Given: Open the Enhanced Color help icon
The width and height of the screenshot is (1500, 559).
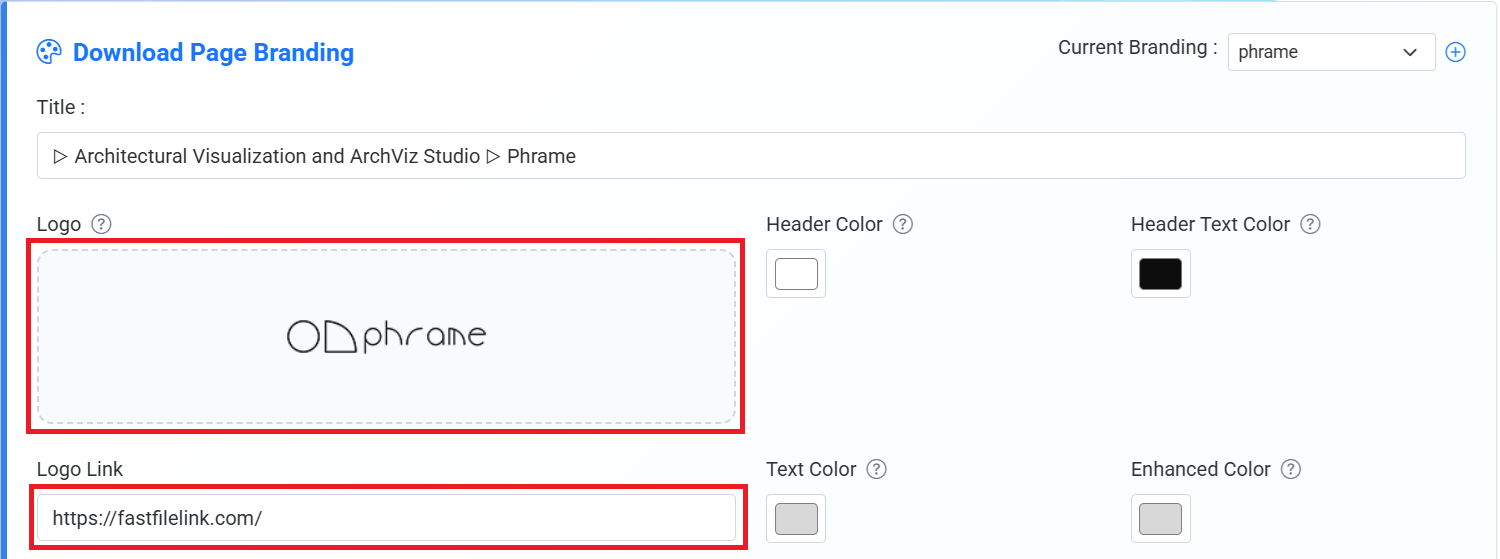Looking at the screenshot, I should pos(1290,469).
